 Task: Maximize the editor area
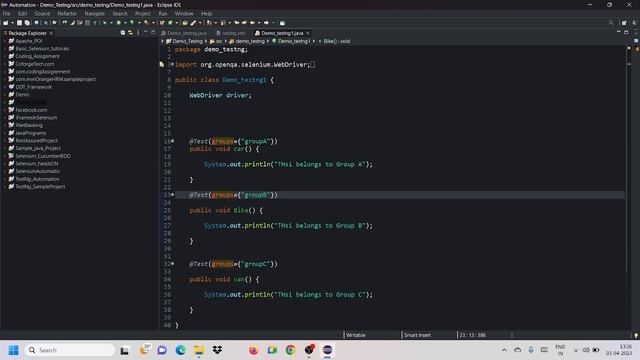(626, 32)
